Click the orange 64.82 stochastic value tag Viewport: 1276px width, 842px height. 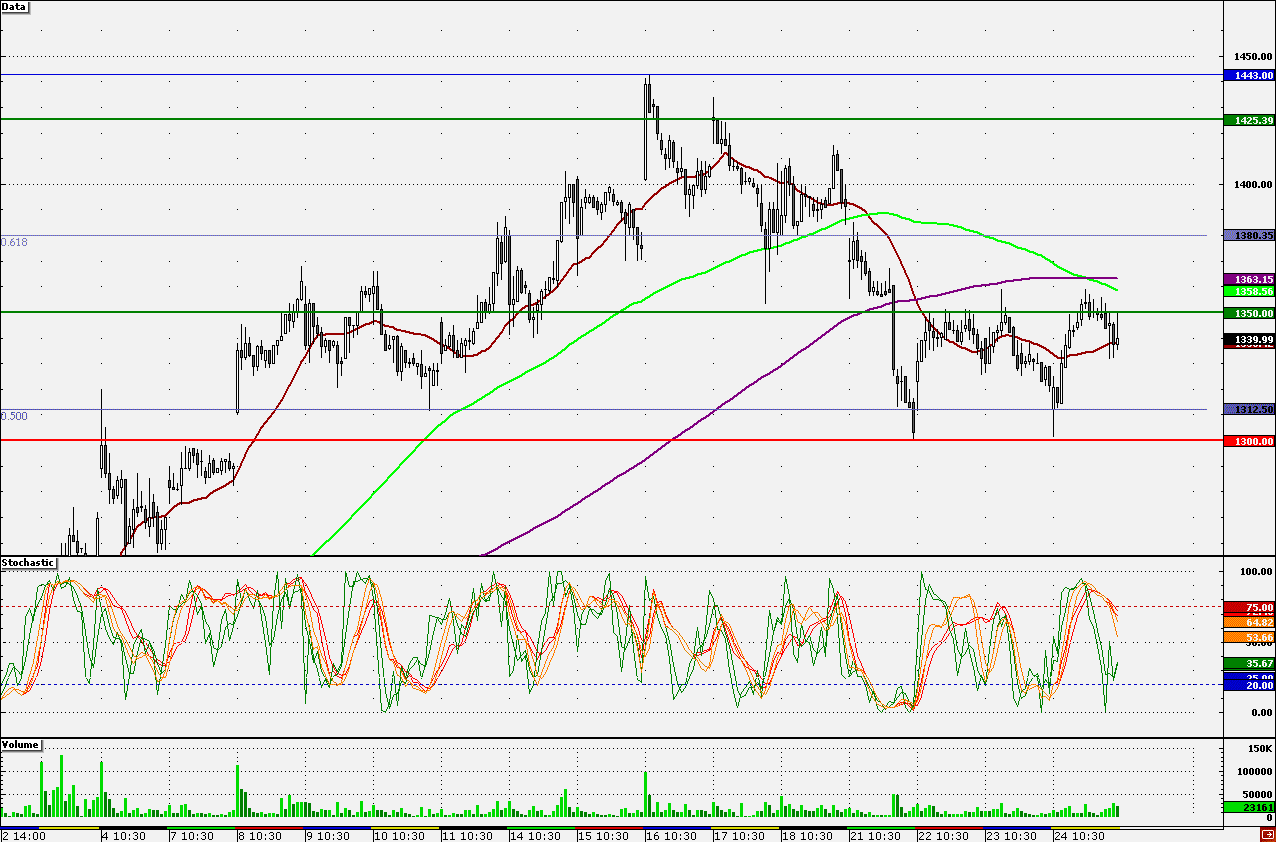(x=1250, y=621)
